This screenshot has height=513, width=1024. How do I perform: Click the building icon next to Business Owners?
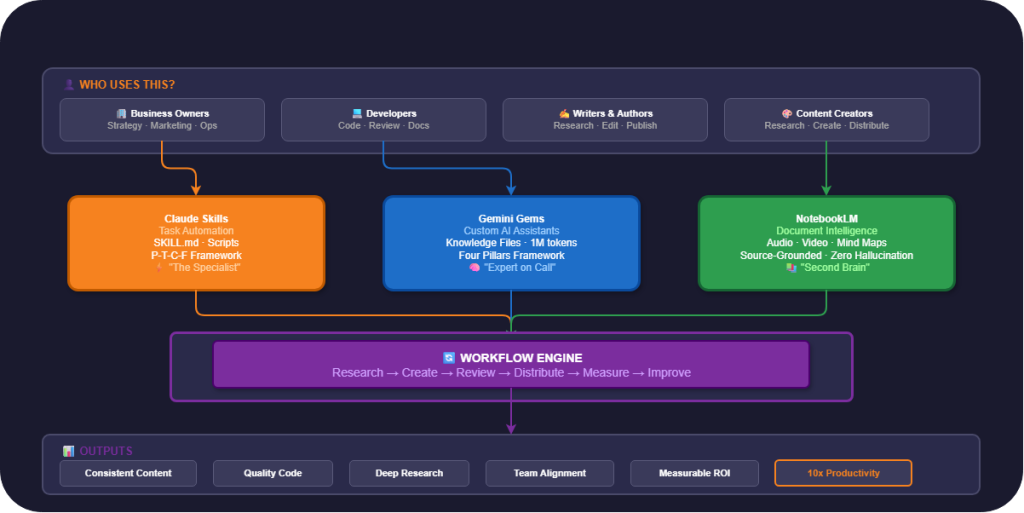121,114
